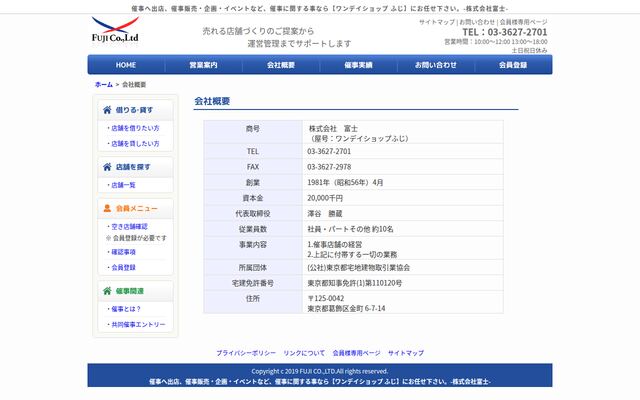Click the 会員メニュー sidebar heading
This screenshot has width=640, height=400.
click(137, 208)
